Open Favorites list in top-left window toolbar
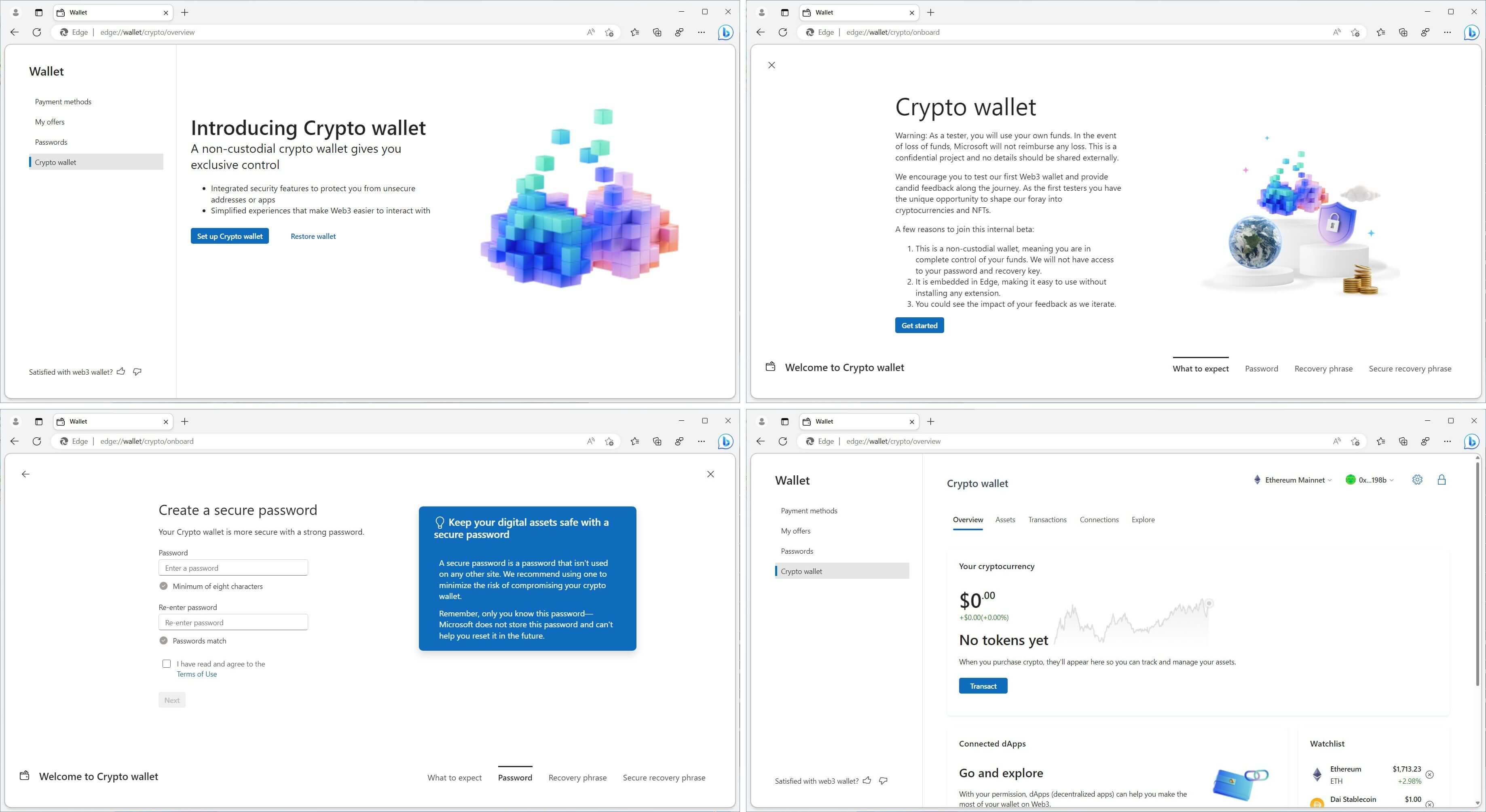The image size is (1486, 812). pos(634,32)
